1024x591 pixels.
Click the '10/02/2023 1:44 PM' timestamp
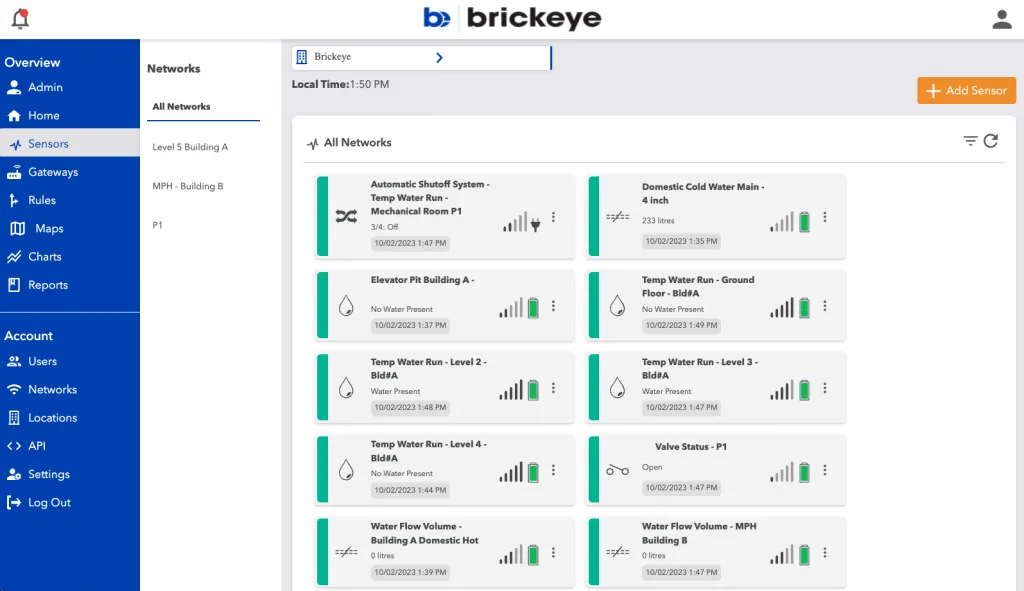pos(410,490)
